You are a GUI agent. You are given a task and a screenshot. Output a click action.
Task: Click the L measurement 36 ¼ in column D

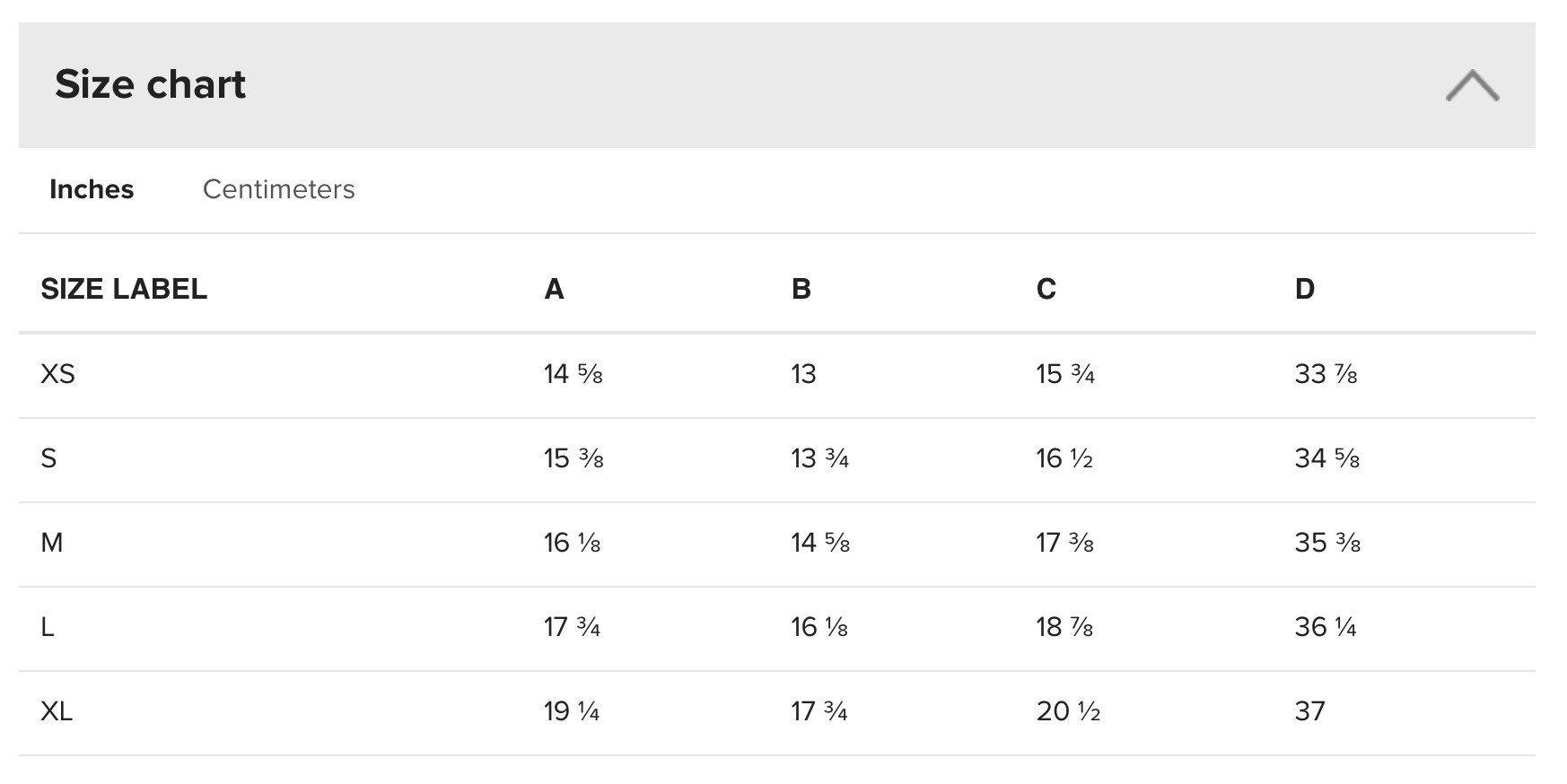1325,627
